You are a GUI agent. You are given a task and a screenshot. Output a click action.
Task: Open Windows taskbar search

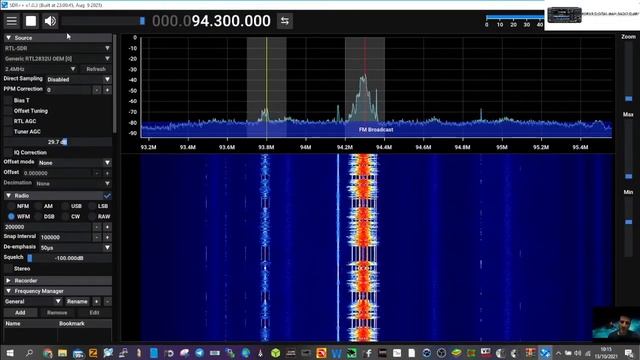[29, 353]
